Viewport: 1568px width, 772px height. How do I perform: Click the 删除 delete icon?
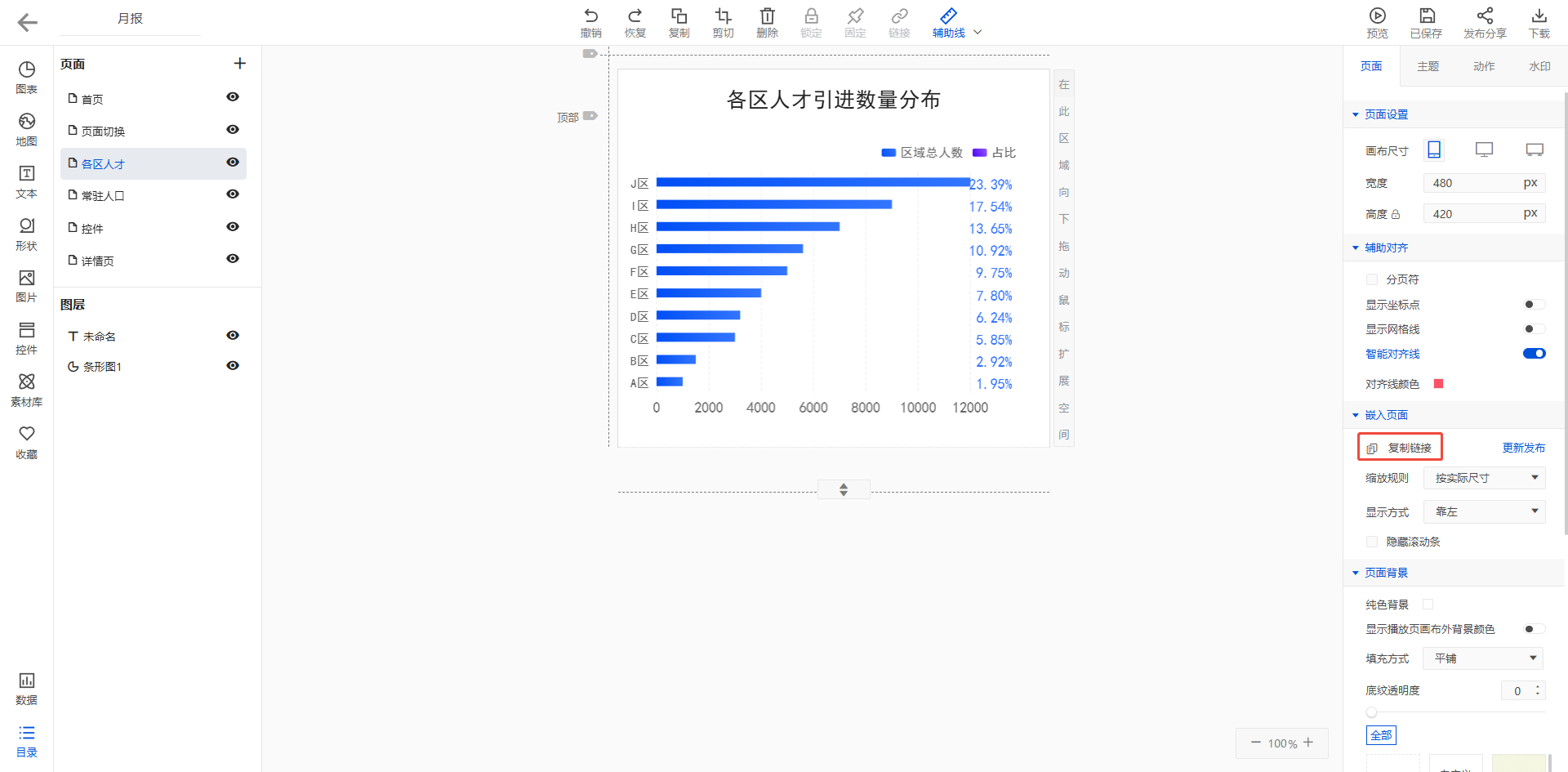767,22
